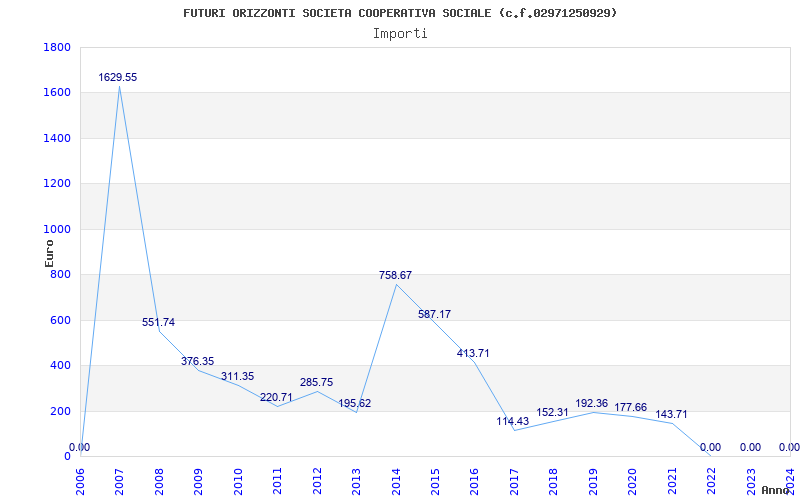The height and width of the screenshot is (500, 800).
Task: Click the 2022 year label on x-axis
Action: point(711,482)
